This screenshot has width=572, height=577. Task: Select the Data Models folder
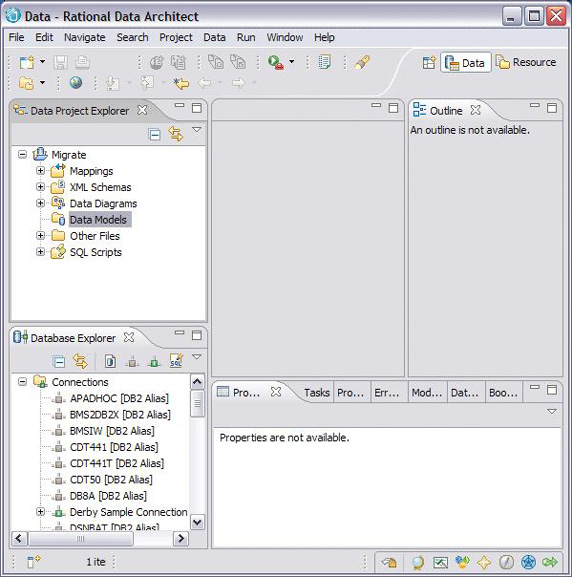coord(98,220)
